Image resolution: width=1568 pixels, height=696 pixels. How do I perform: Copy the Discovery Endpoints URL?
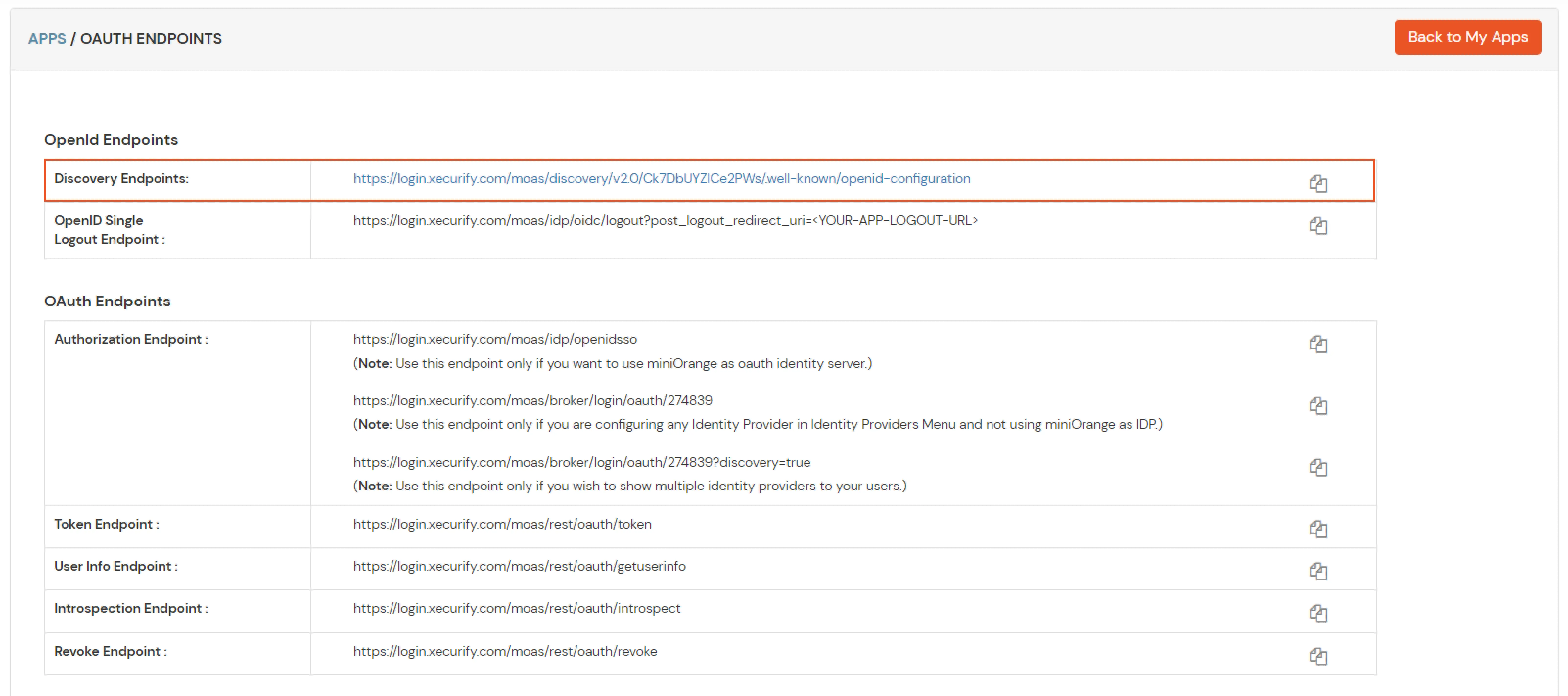pyautogui.click(x=1318, y=183)
